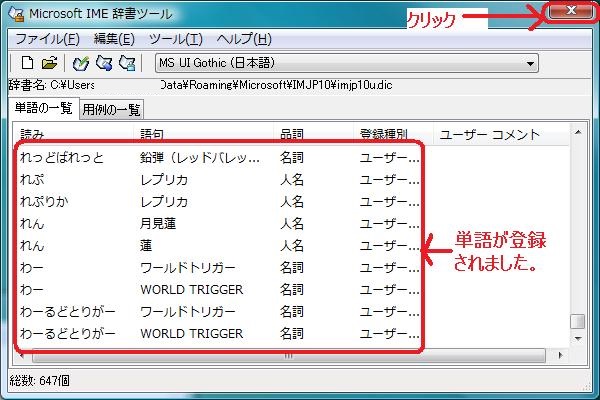Click ユーザー… type in the れっどばれっと row

click(390, 158)
